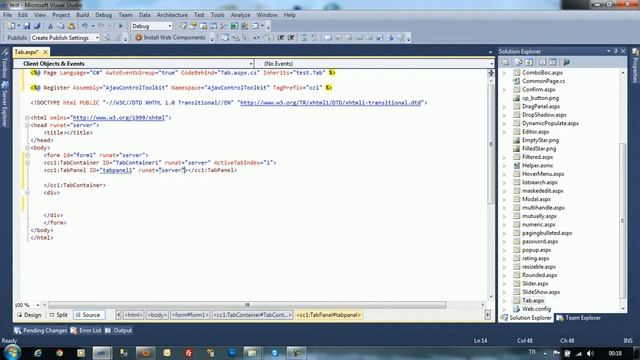
Task: Click the Save All icon
Action: (37, 26)
